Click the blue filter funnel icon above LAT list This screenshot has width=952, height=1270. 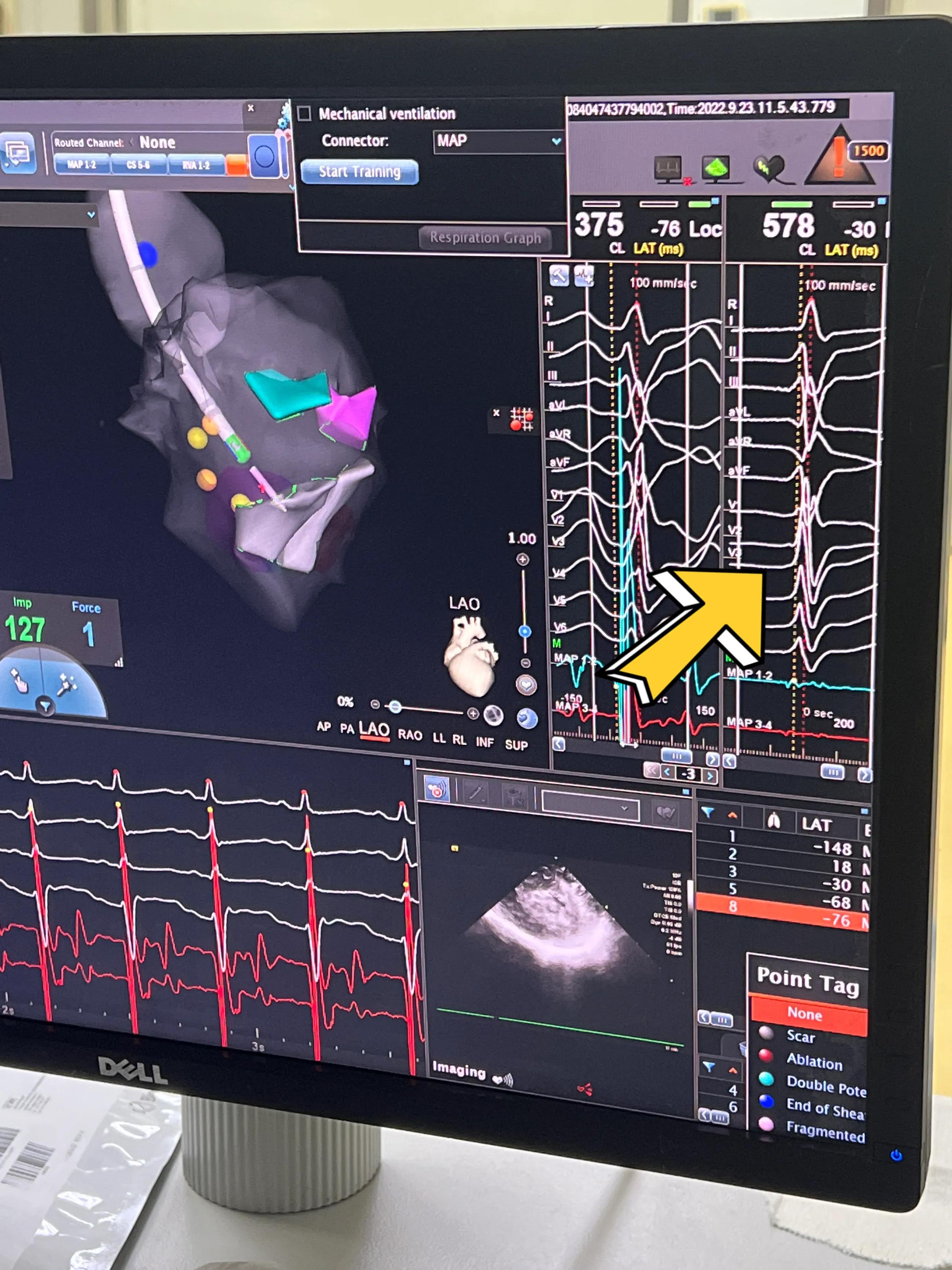(x=708, y=812)
